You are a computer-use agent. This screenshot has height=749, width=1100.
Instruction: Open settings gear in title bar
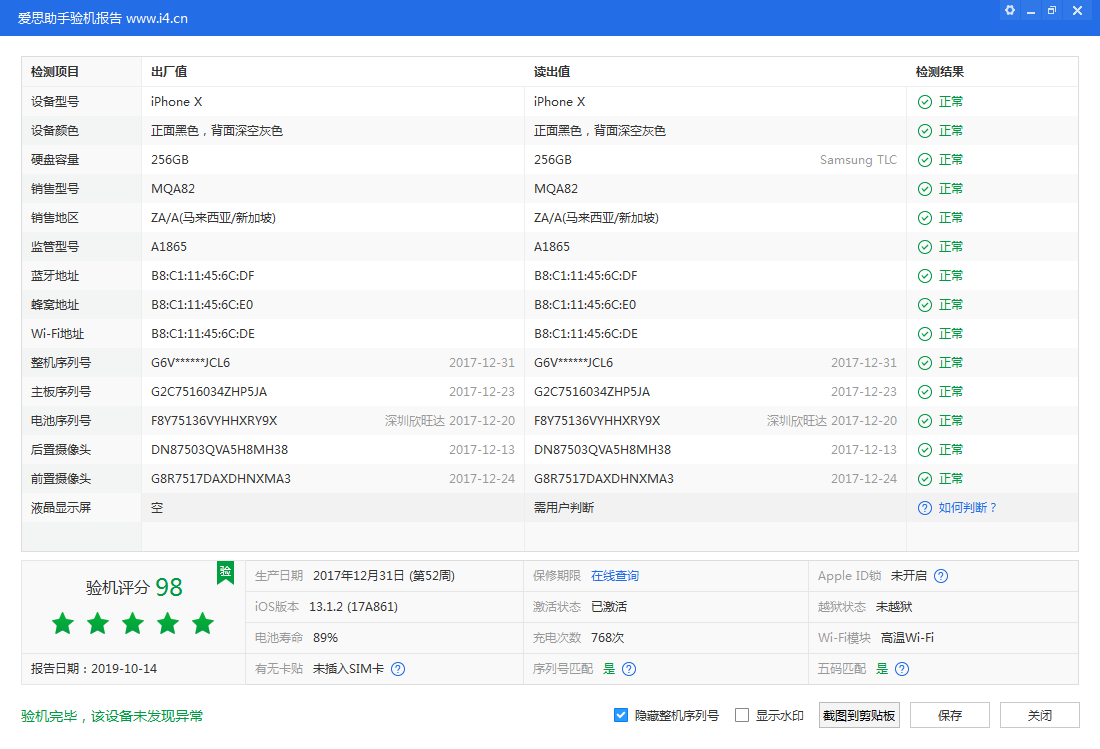[x=1010, y=11]
